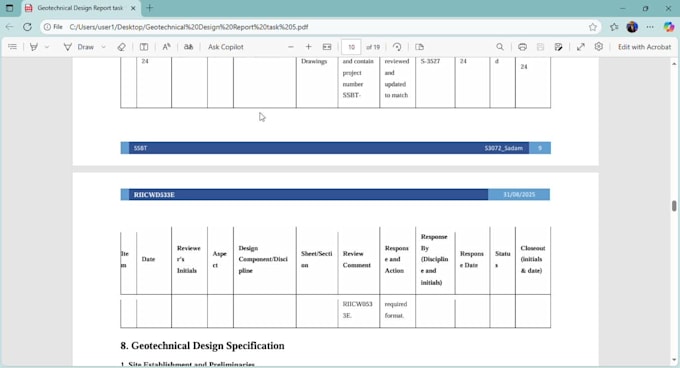The width and height of the screenshot is (680, 368).
Task: Open the browser profile avatar
Action: [632, 27]
